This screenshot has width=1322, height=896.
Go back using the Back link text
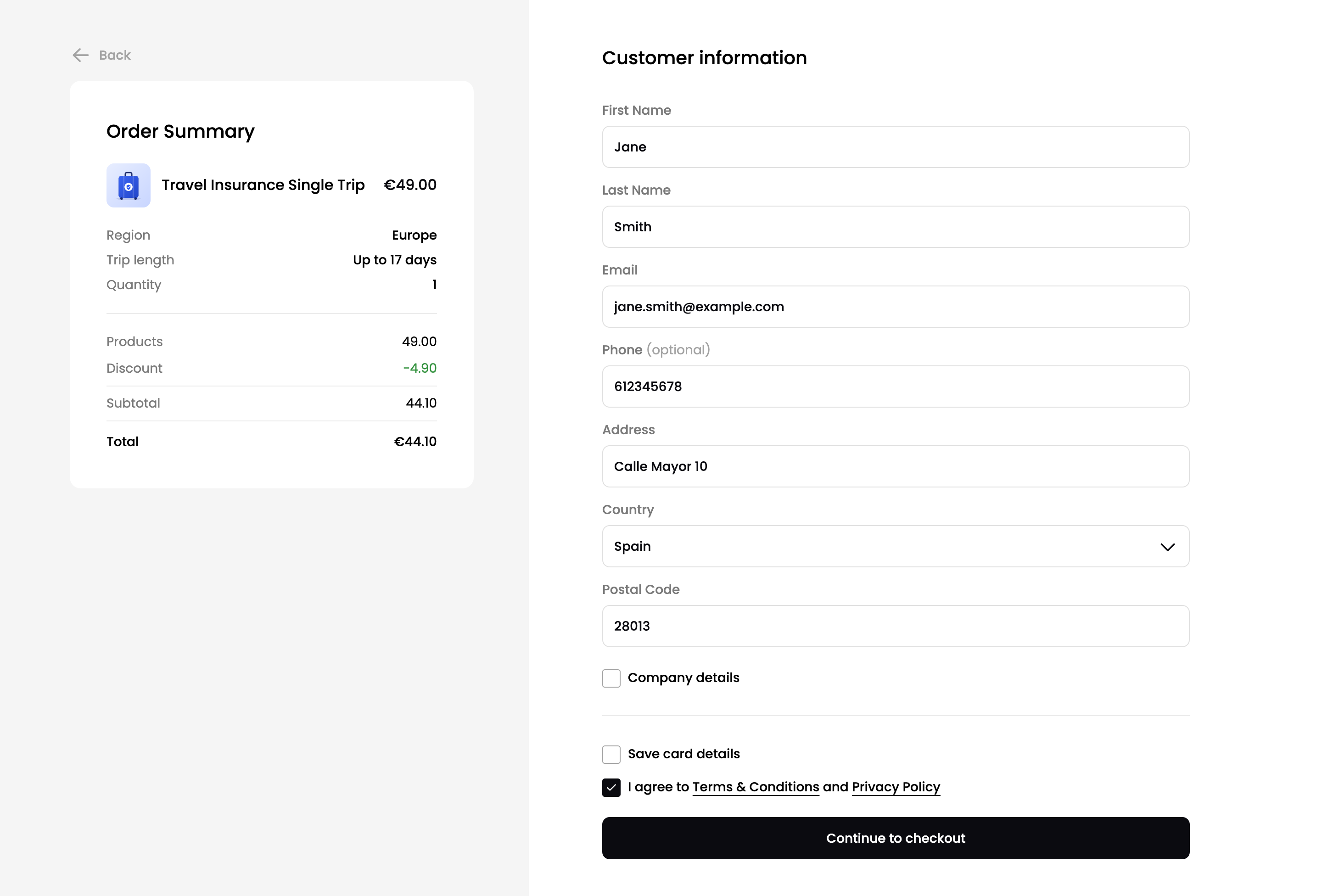coord(115,55)
